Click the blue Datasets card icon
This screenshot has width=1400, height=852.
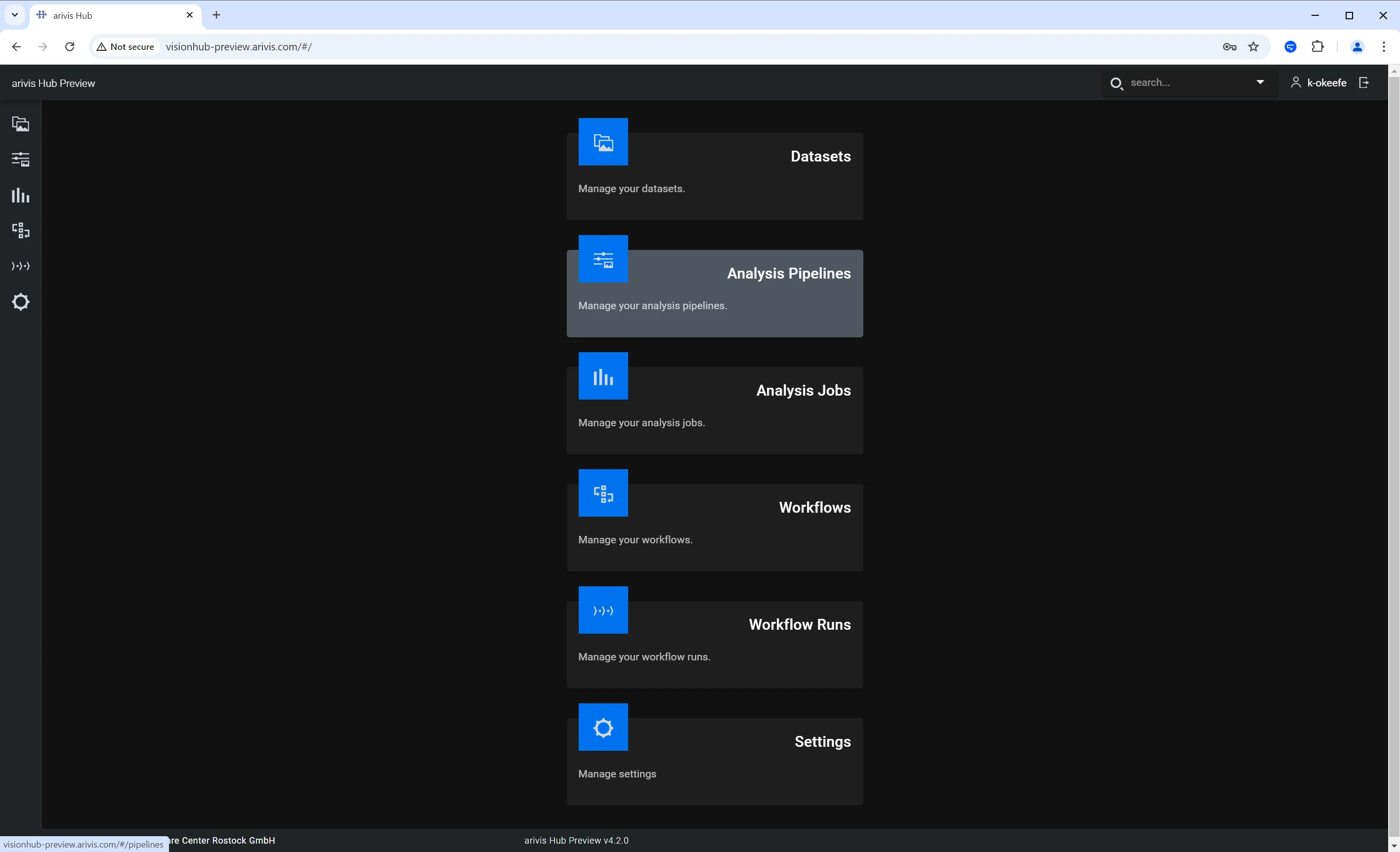coord(603,142)
